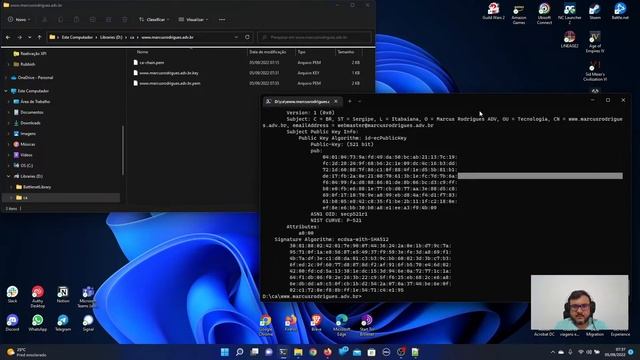Click the refresh button in Explorer address bar
The image size is (640, 360).
point(247,37)
